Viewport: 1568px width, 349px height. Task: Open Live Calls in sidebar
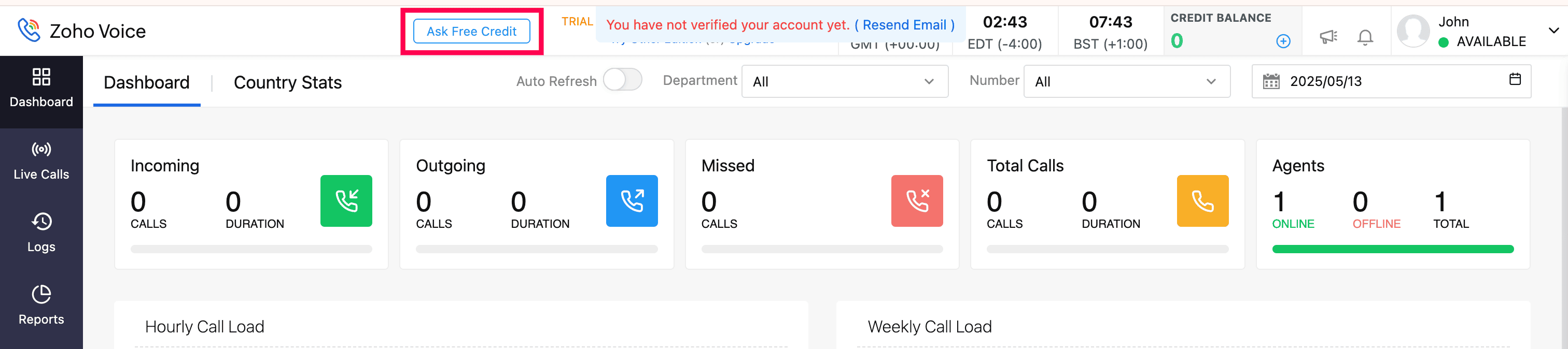(x=41, y=161)
